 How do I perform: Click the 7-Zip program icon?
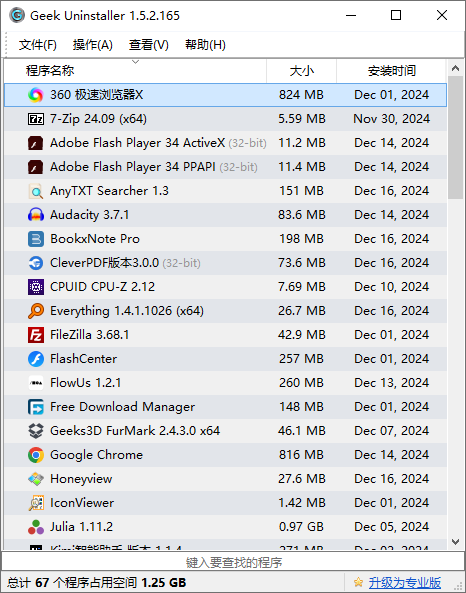36,119
